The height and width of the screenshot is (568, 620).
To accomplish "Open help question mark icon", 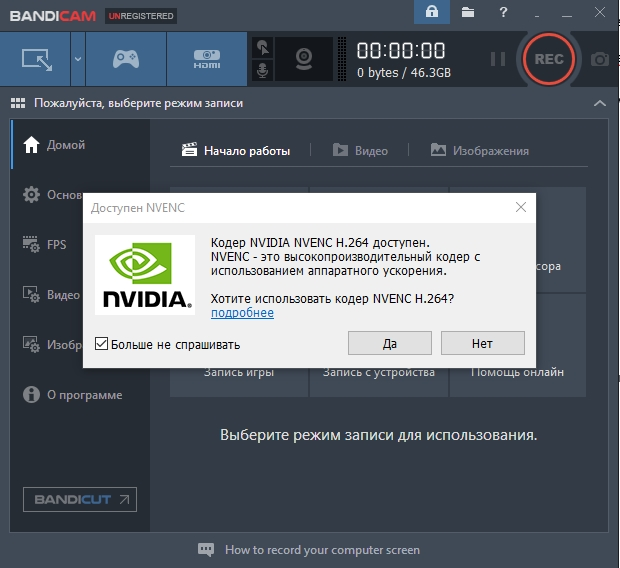I will click(x=503, y=12).
